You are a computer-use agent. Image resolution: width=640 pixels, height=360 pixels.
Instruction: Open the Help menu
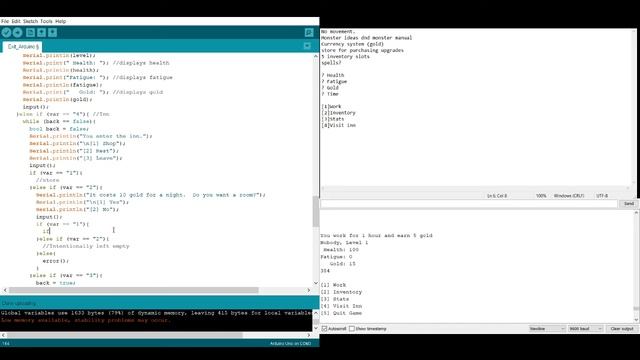60,21
